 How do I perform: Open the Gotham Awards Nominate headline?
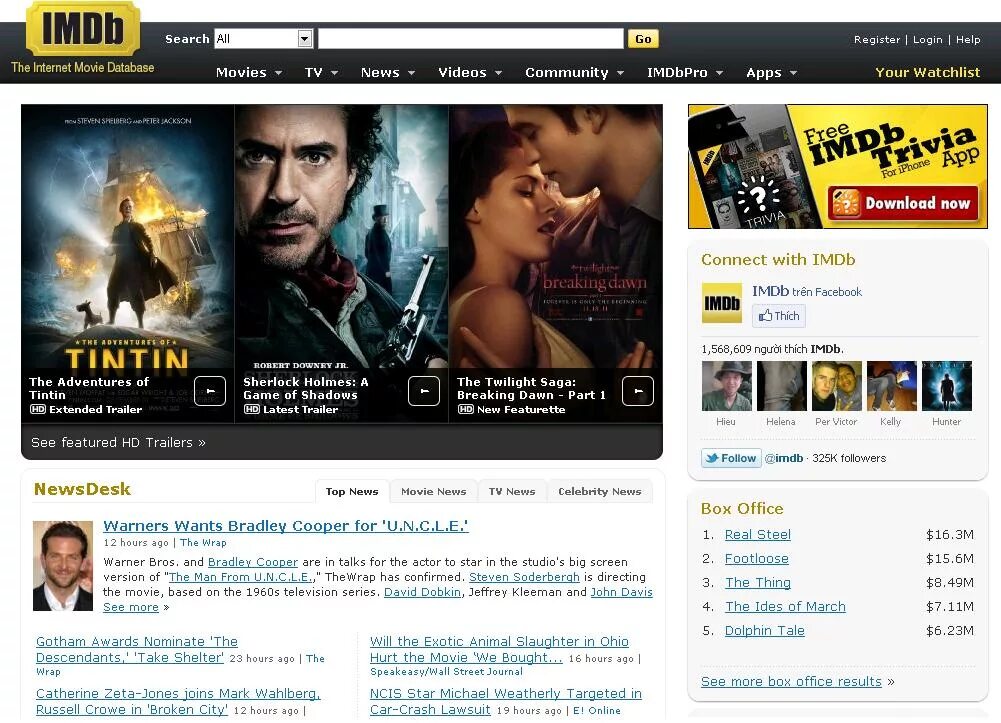pos(137,650)
